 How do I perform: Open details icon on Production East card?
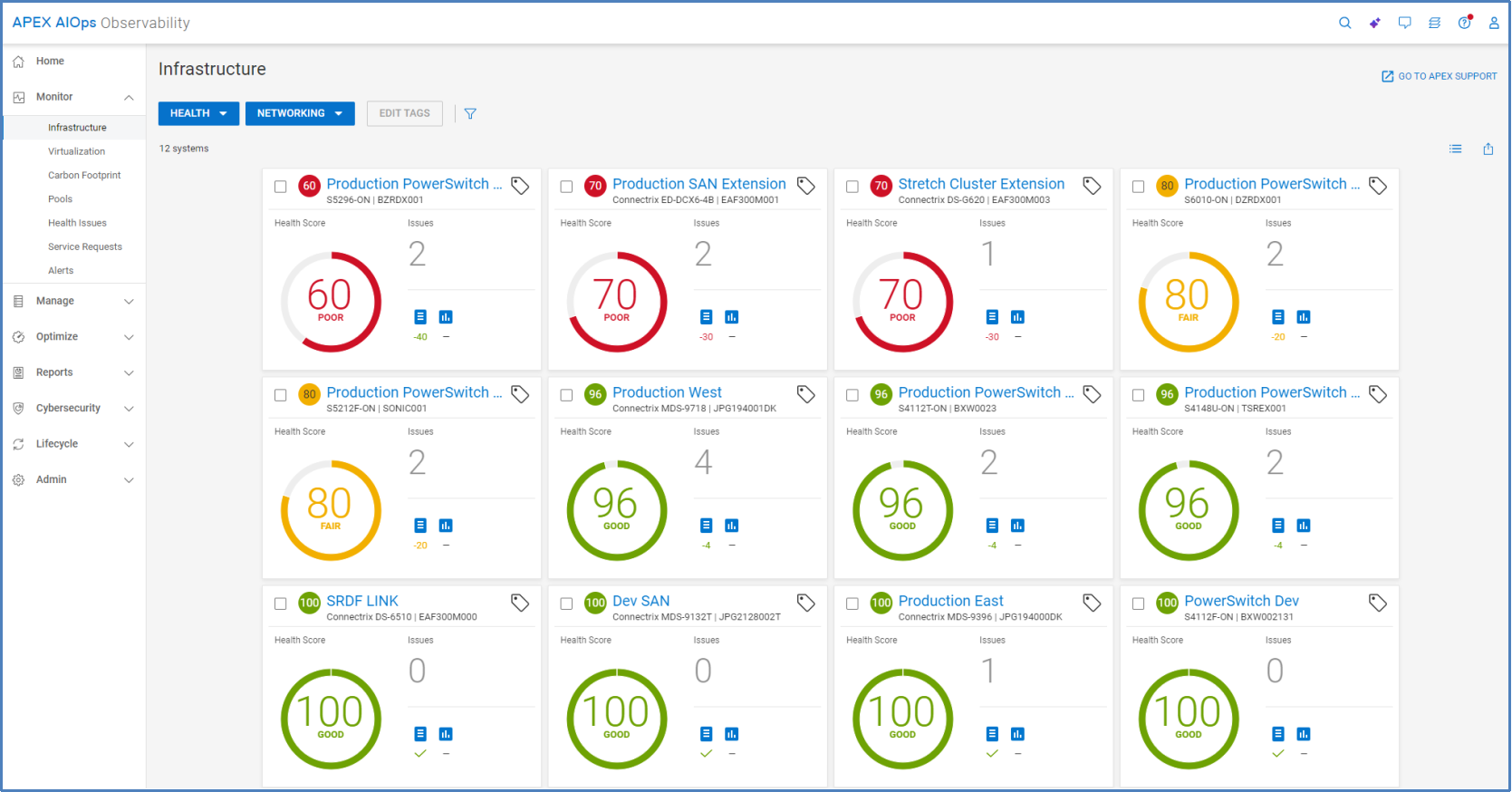pos(992,733)
